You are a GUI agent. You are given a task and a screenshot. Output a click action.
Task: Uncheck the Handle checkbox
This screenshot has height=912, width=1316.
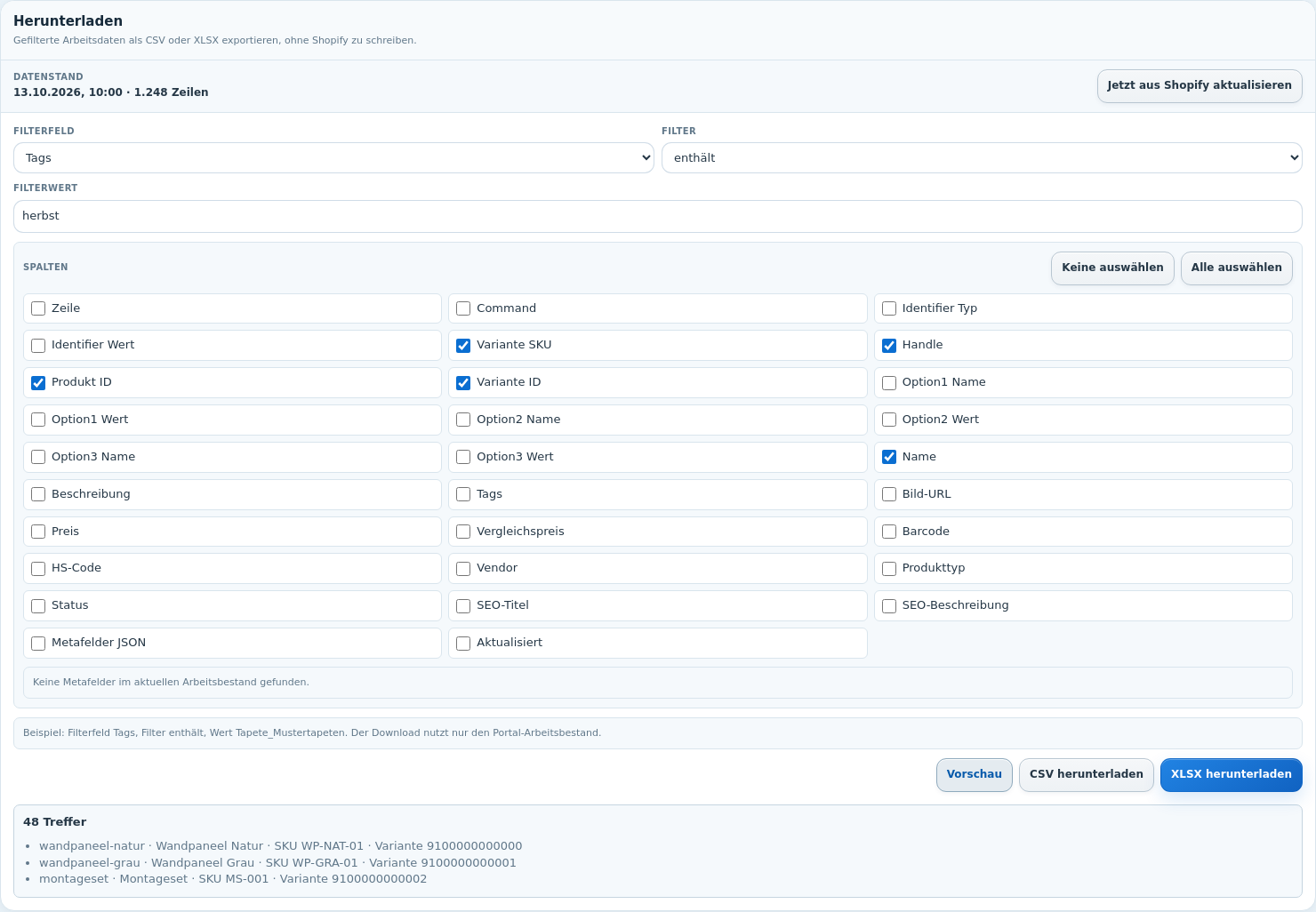889,346
